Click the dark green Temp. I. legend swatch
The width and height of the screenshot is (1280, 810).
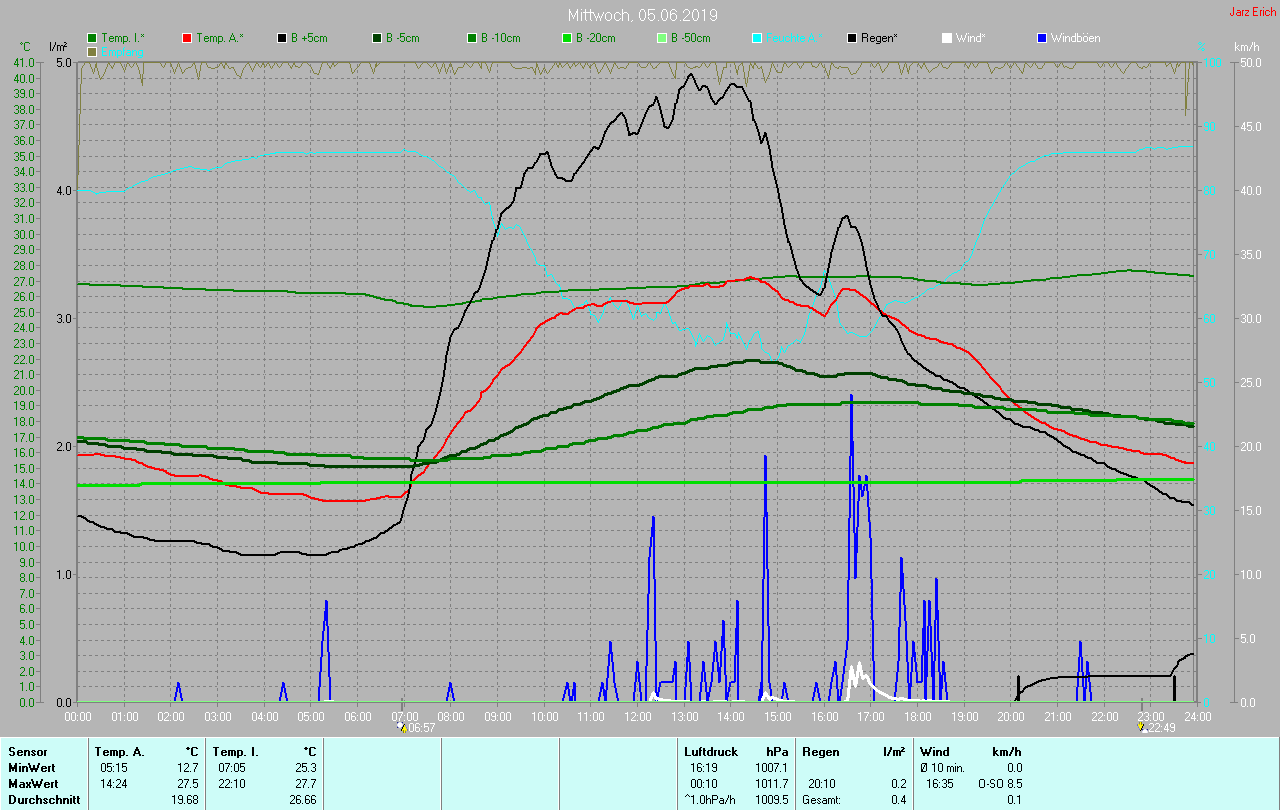(x=93, y=38)
